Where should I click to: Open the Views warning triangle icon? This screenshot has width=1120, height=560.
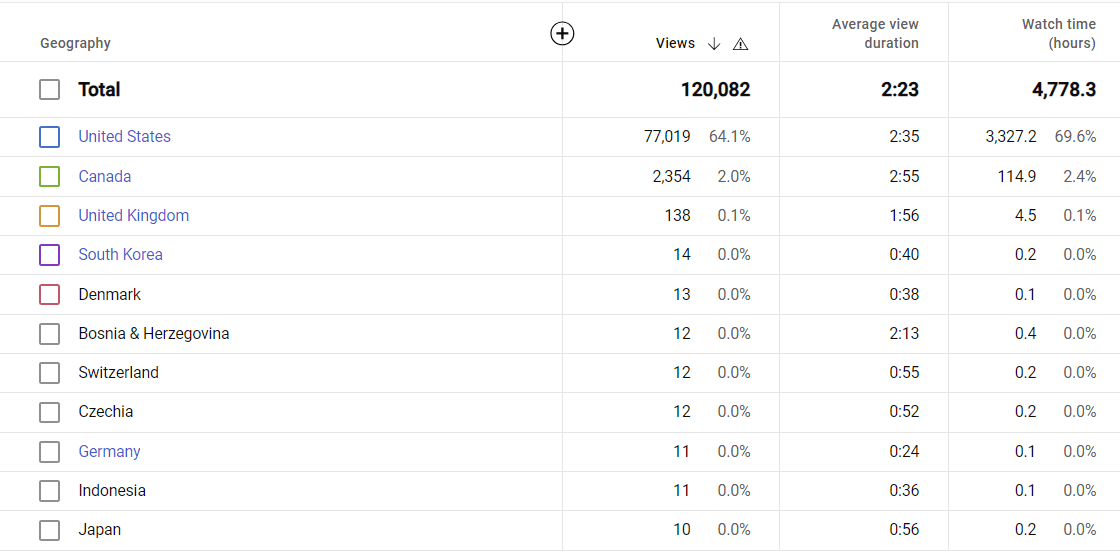(741, 44)
